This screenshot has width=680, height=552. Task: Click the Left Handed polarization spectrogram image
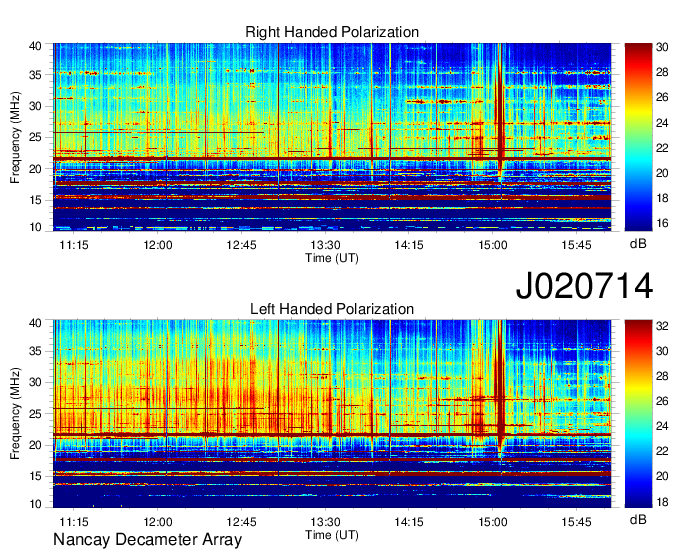tap(332, 414)
